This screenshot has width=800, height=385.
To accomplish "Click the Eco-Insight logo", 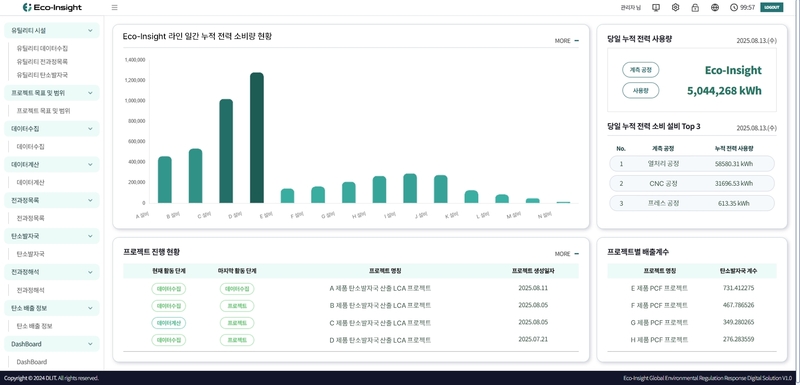I will (x=53, y=7).
